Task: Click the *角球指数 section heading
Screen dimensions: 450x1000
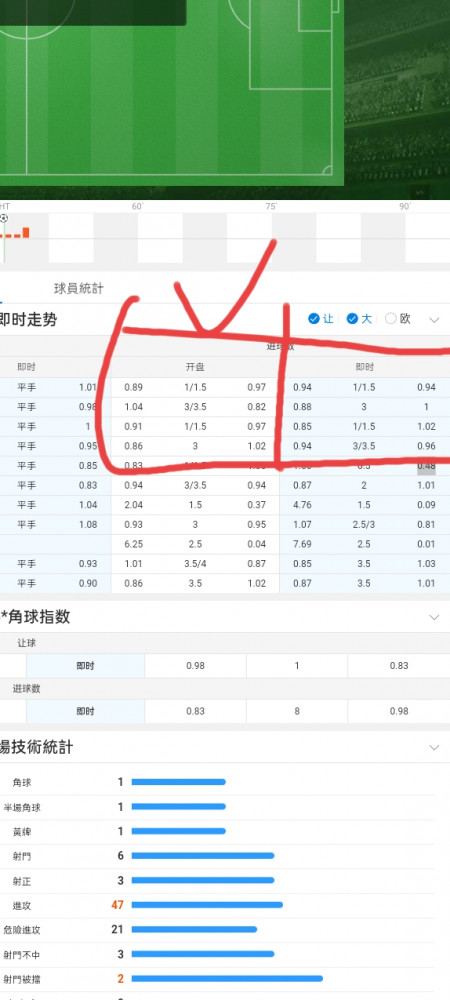Action: [36, 617]
